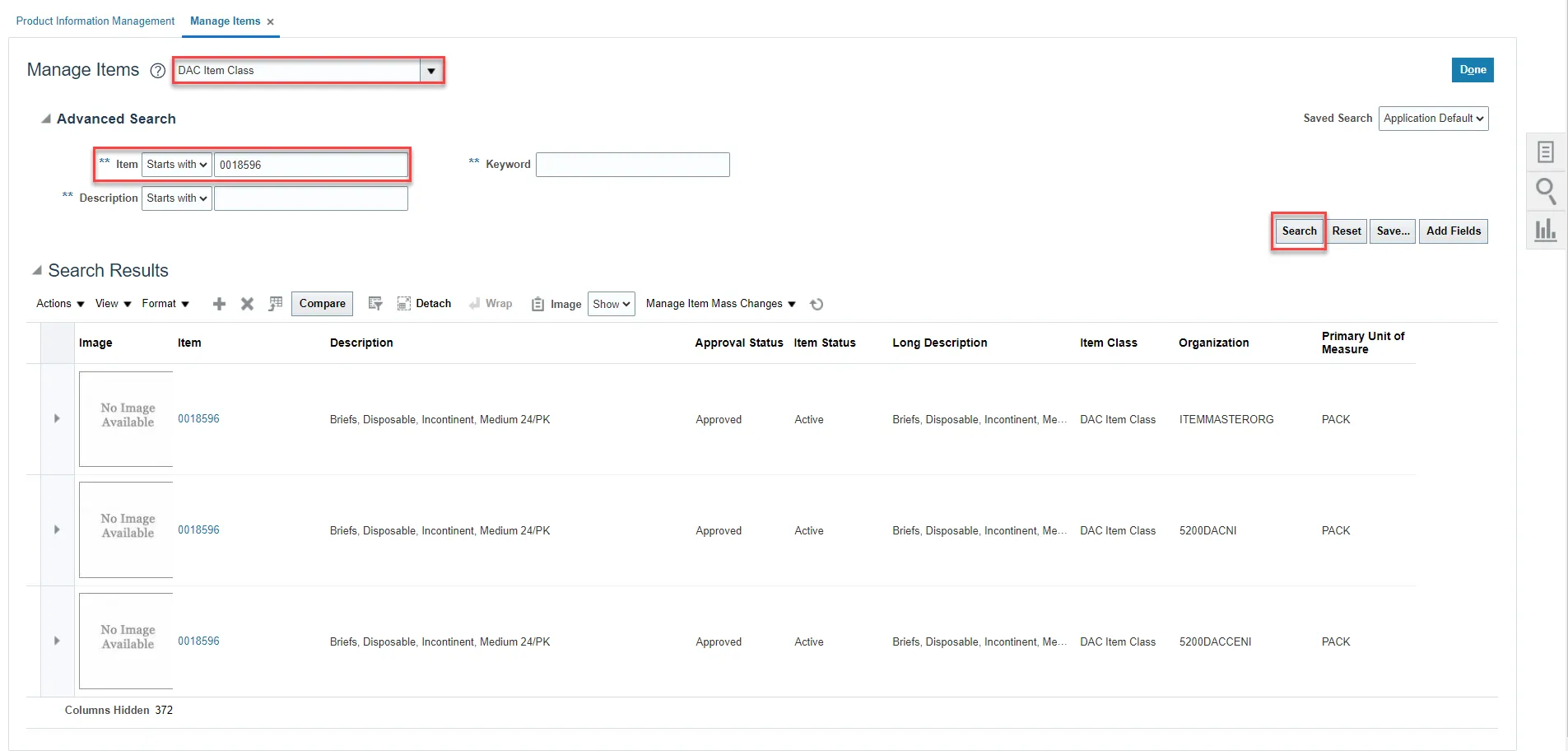This screenshot has width=1568, height=751.
Task: Expand the row for organization 5200DACCENI
Action: point(57,641)
